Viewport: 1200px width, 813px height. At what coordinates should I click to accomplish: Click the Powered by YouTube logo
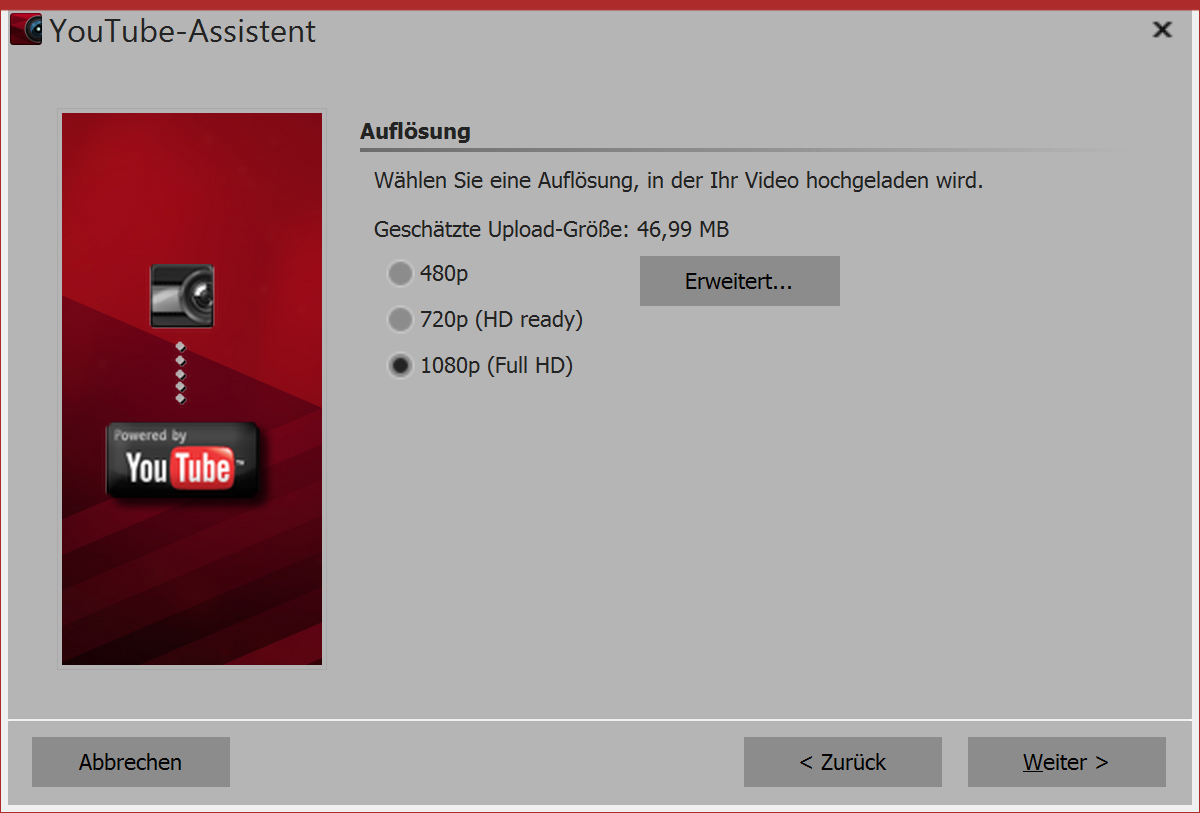pos(183,461)
